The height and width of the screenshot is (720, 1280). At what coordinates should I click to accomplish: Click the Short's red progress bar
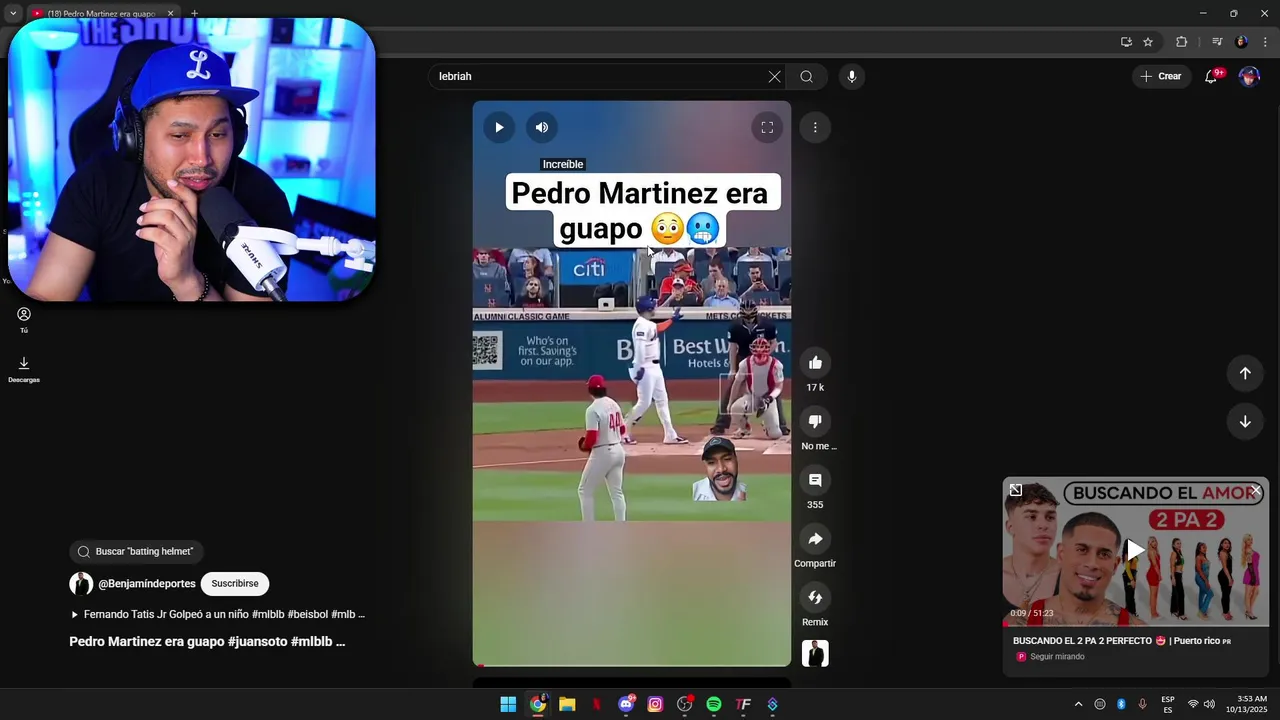click(x=632, y=665)
